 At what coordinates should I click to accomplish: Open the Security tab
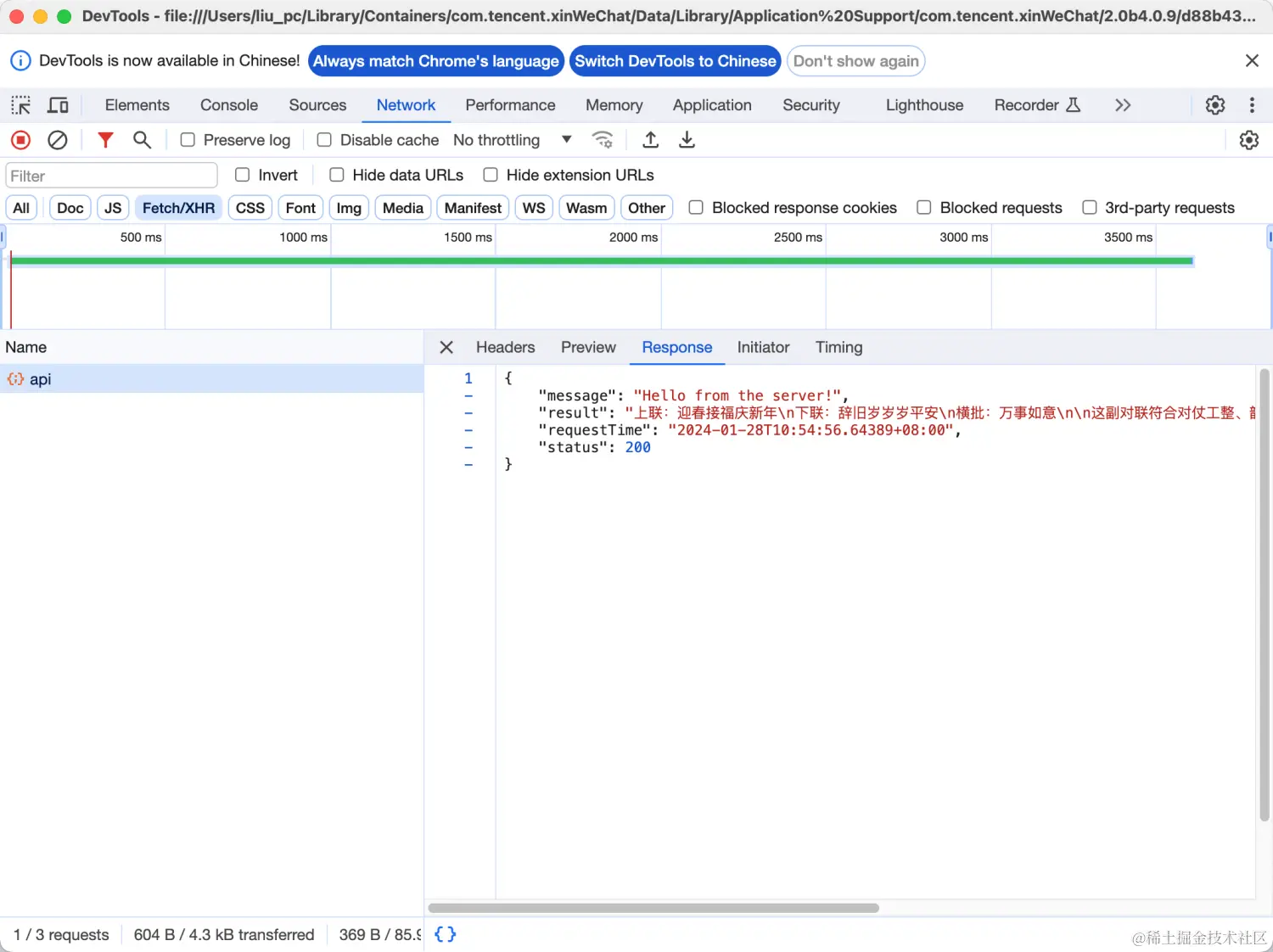click(811, 105)
